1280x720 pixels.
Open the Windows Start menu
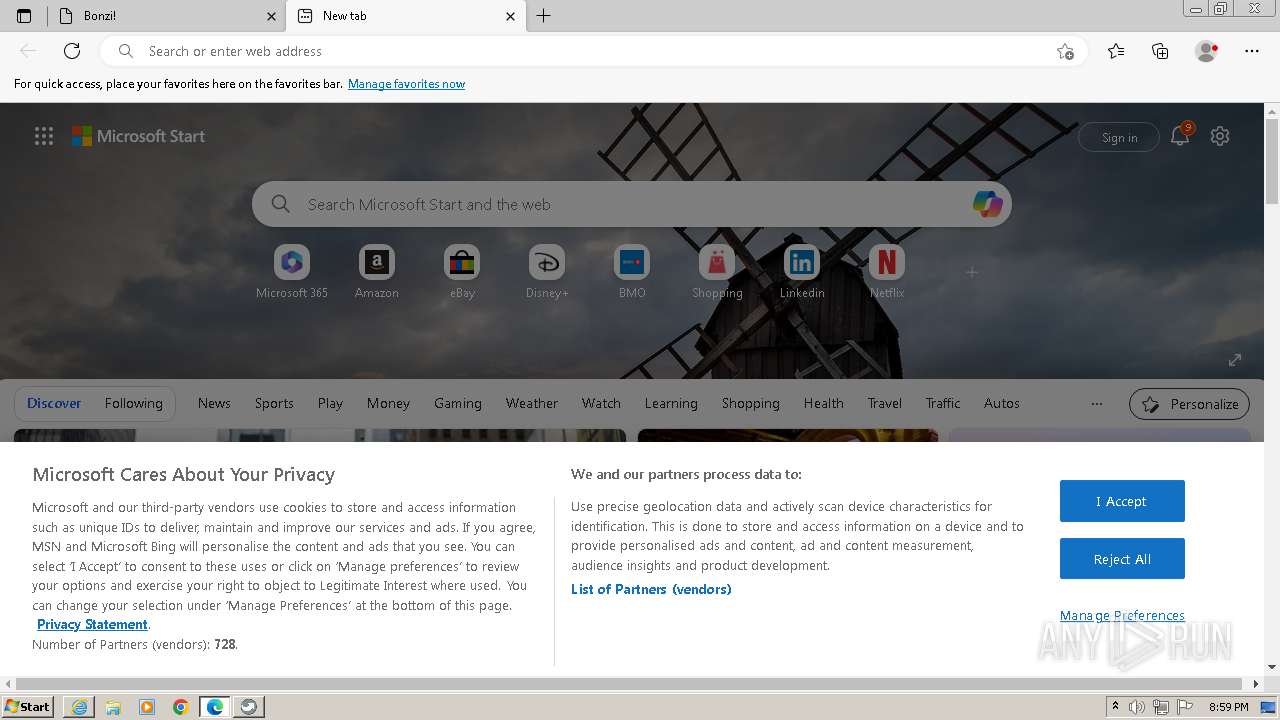[27, 706]
